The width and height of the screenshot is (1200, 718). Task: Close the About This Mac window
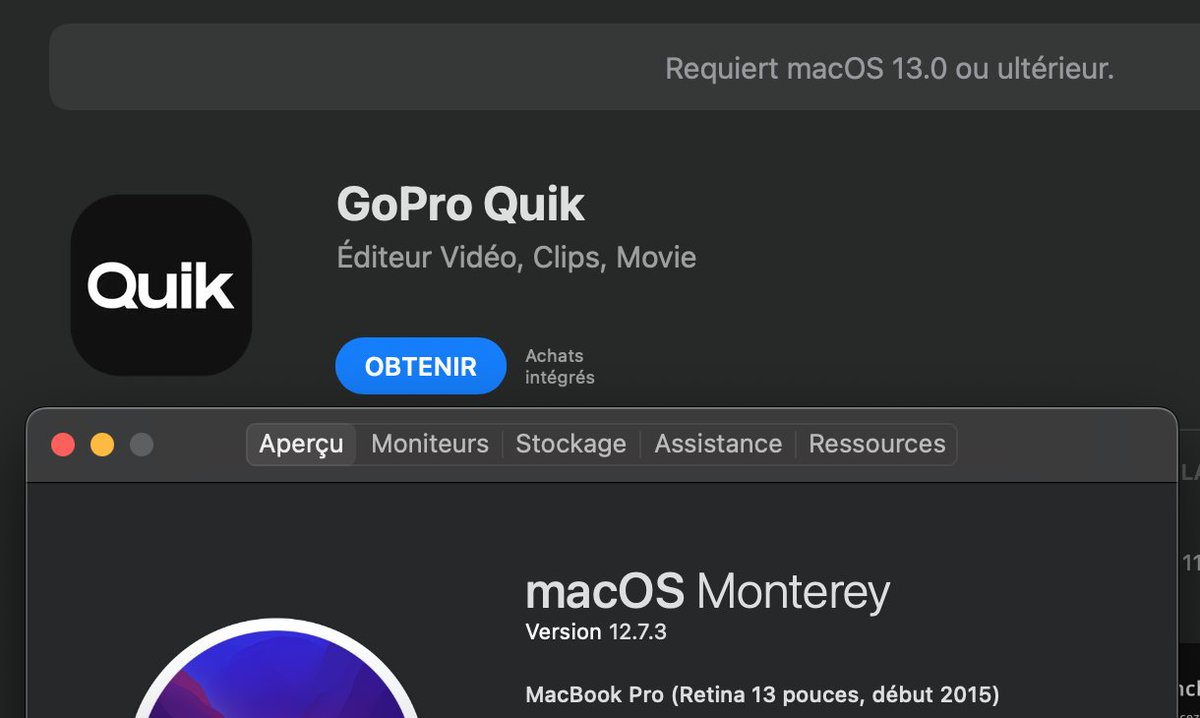[63, 445]
